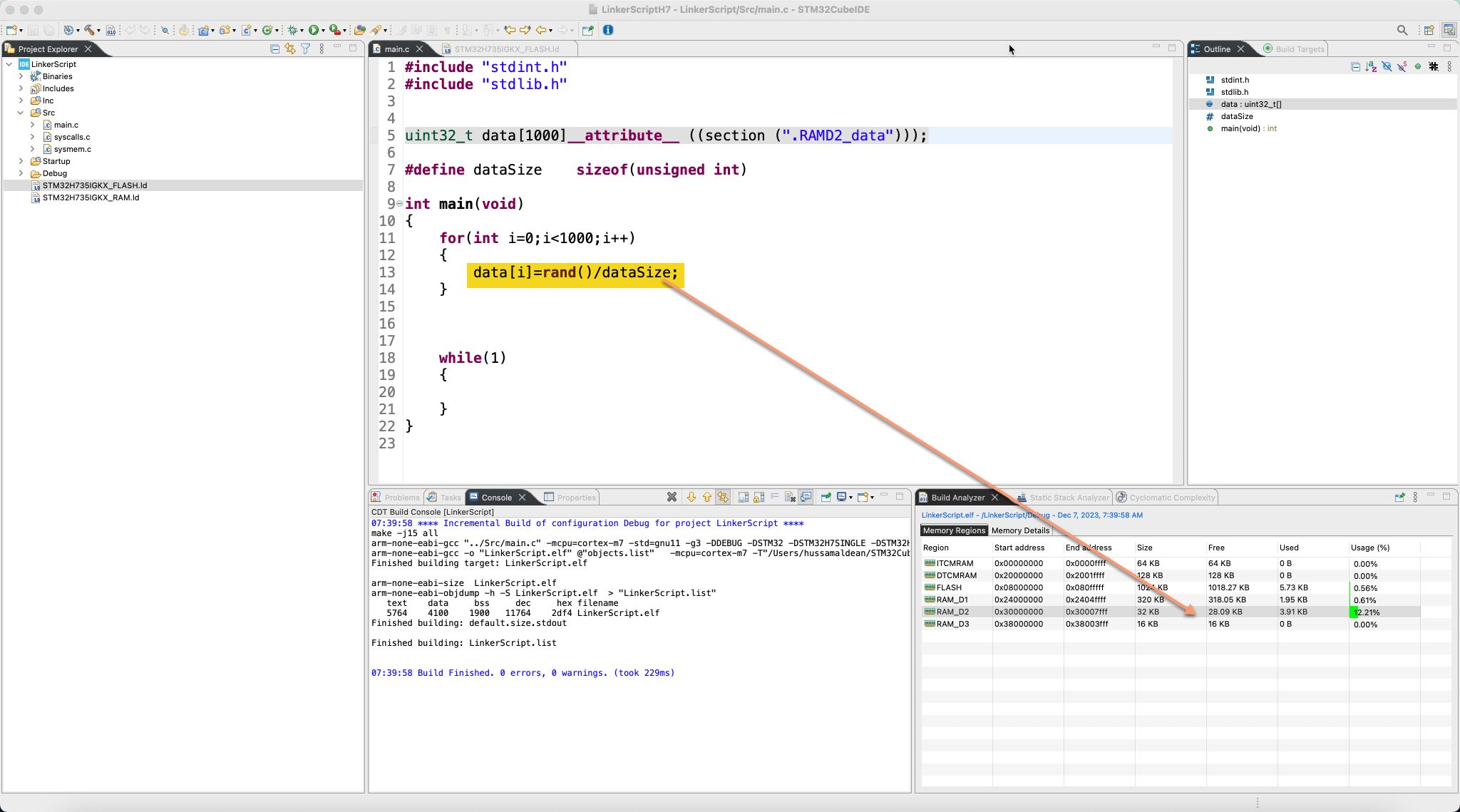
Task: Sort Outline entries alphabetically
Action: coord(1371,66)
